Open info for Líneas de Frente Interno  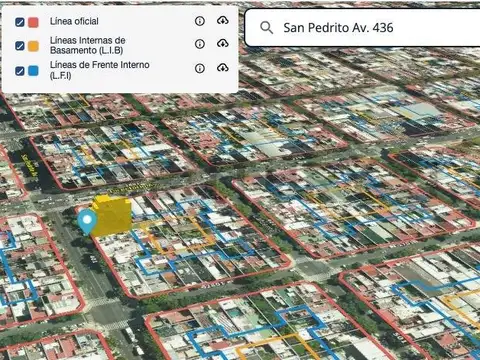[x=200, y=68]
